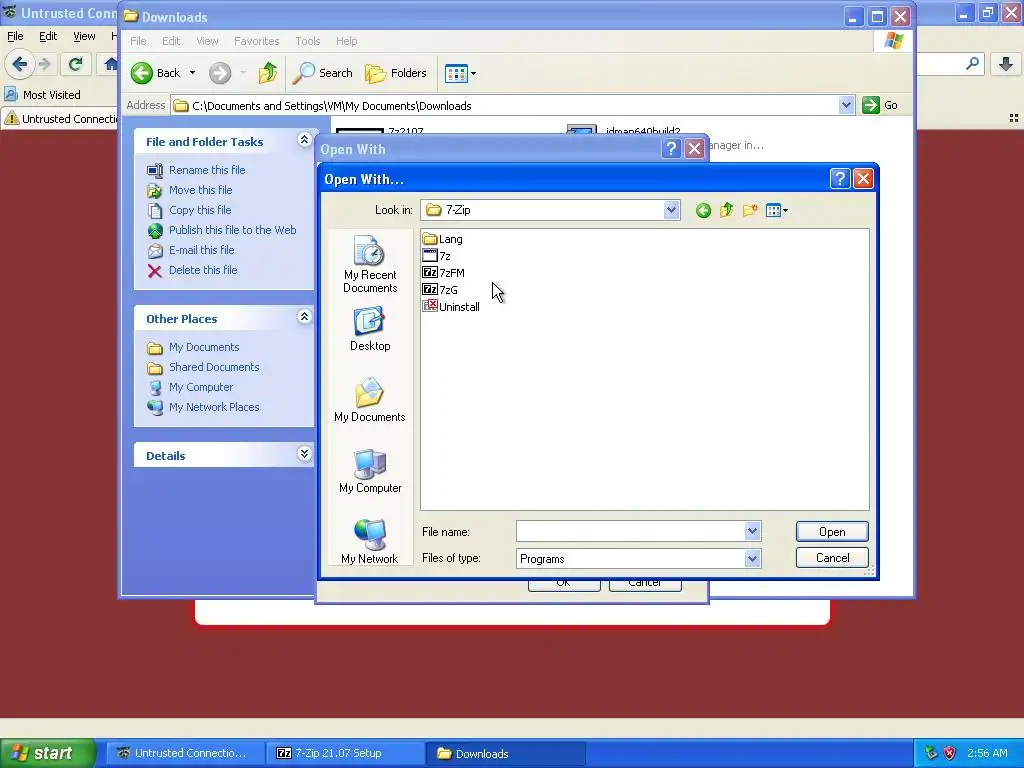Go to My Network in places bar
This screenshot has width=1024, height=768.
pyautogui.click(x=370, y=542)
